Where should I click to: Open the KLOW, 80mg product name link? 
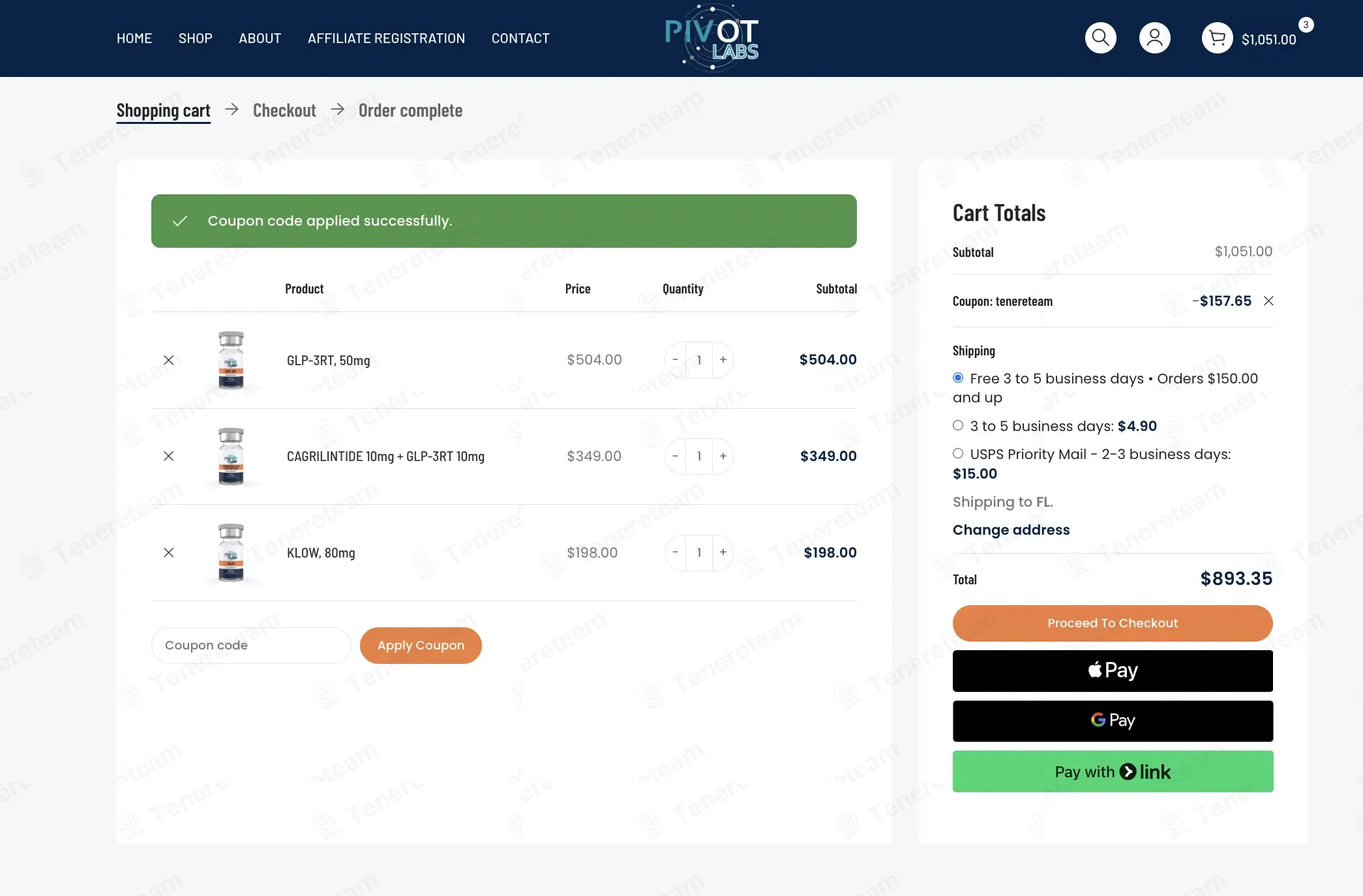(x=321, y=553)
